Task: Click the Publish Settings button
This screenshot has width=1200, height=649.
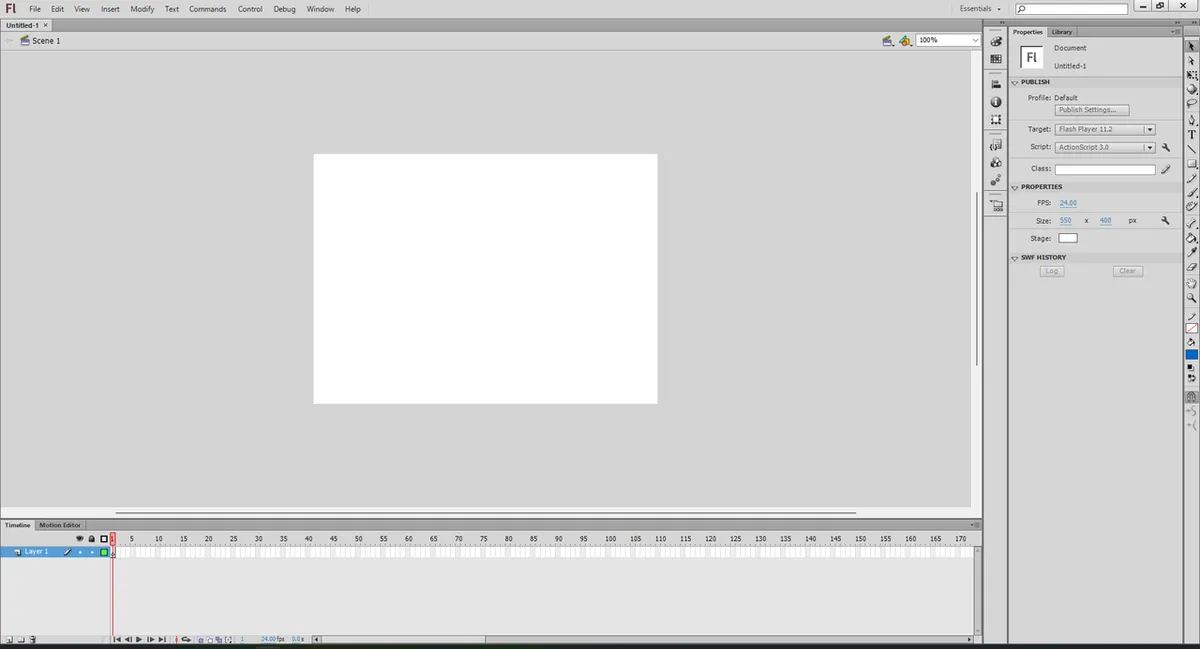Action: pyautogui.click(x=1092, y=110)
